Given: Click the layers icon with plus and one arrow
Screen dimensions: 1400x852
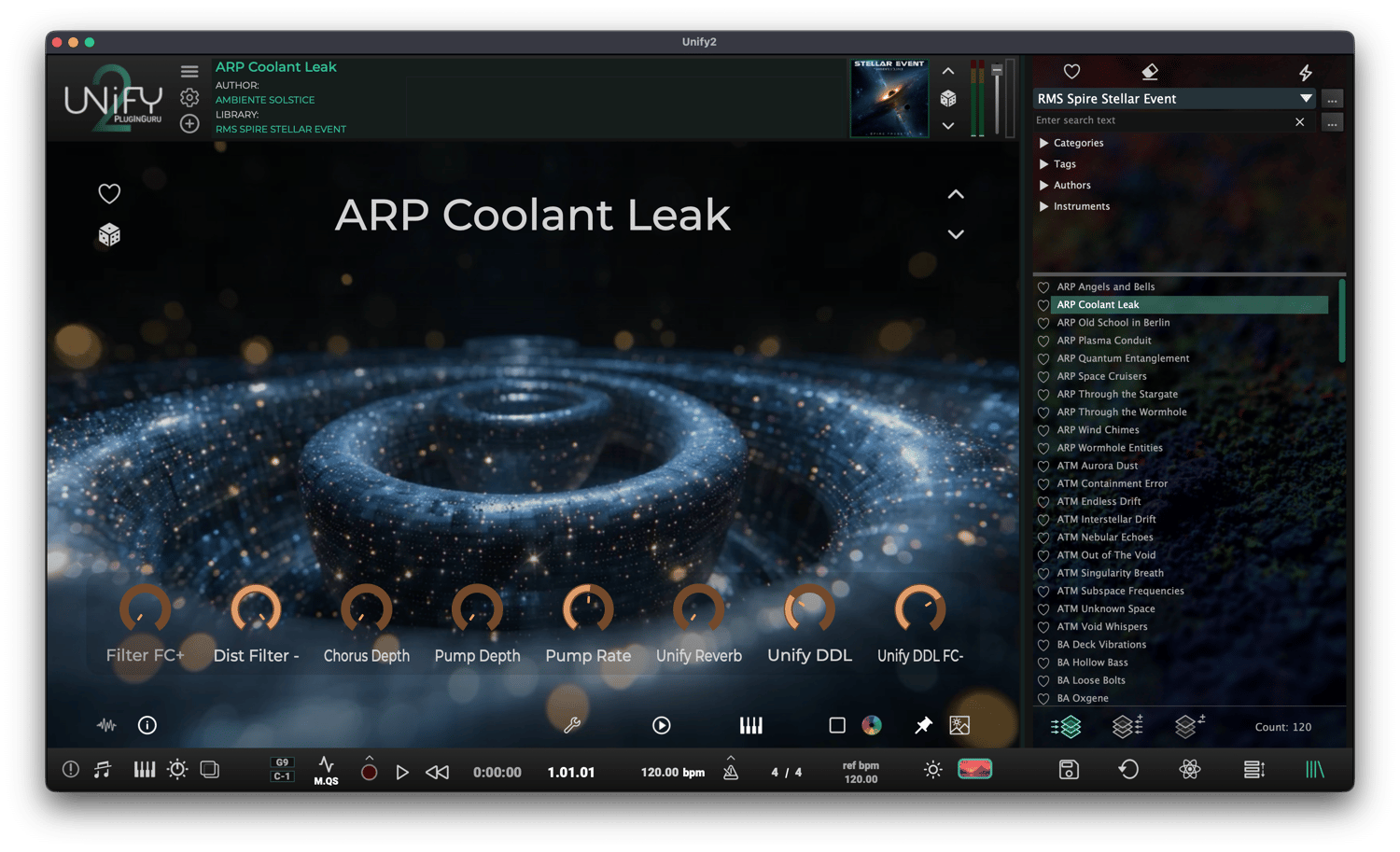Looking at the screenshot, I should [1190, 726].
